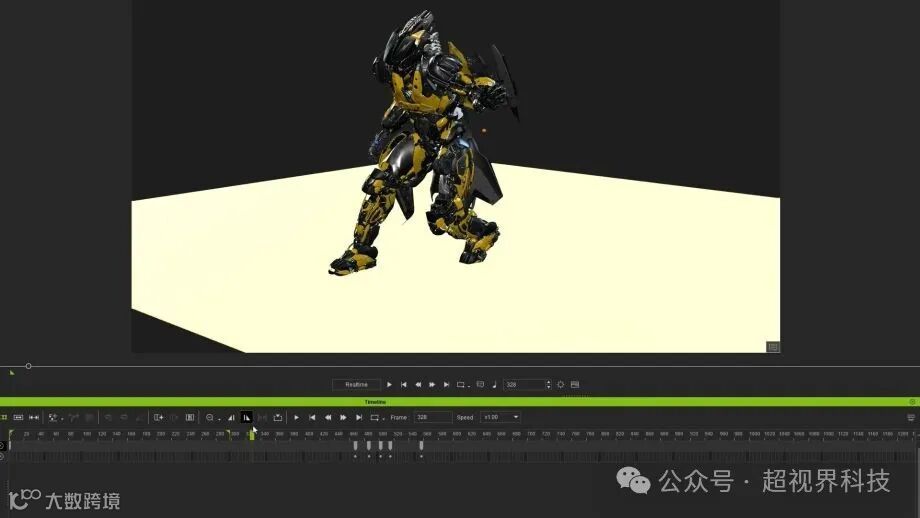Select the second keyframe in the key cluster

click(368, 446)
